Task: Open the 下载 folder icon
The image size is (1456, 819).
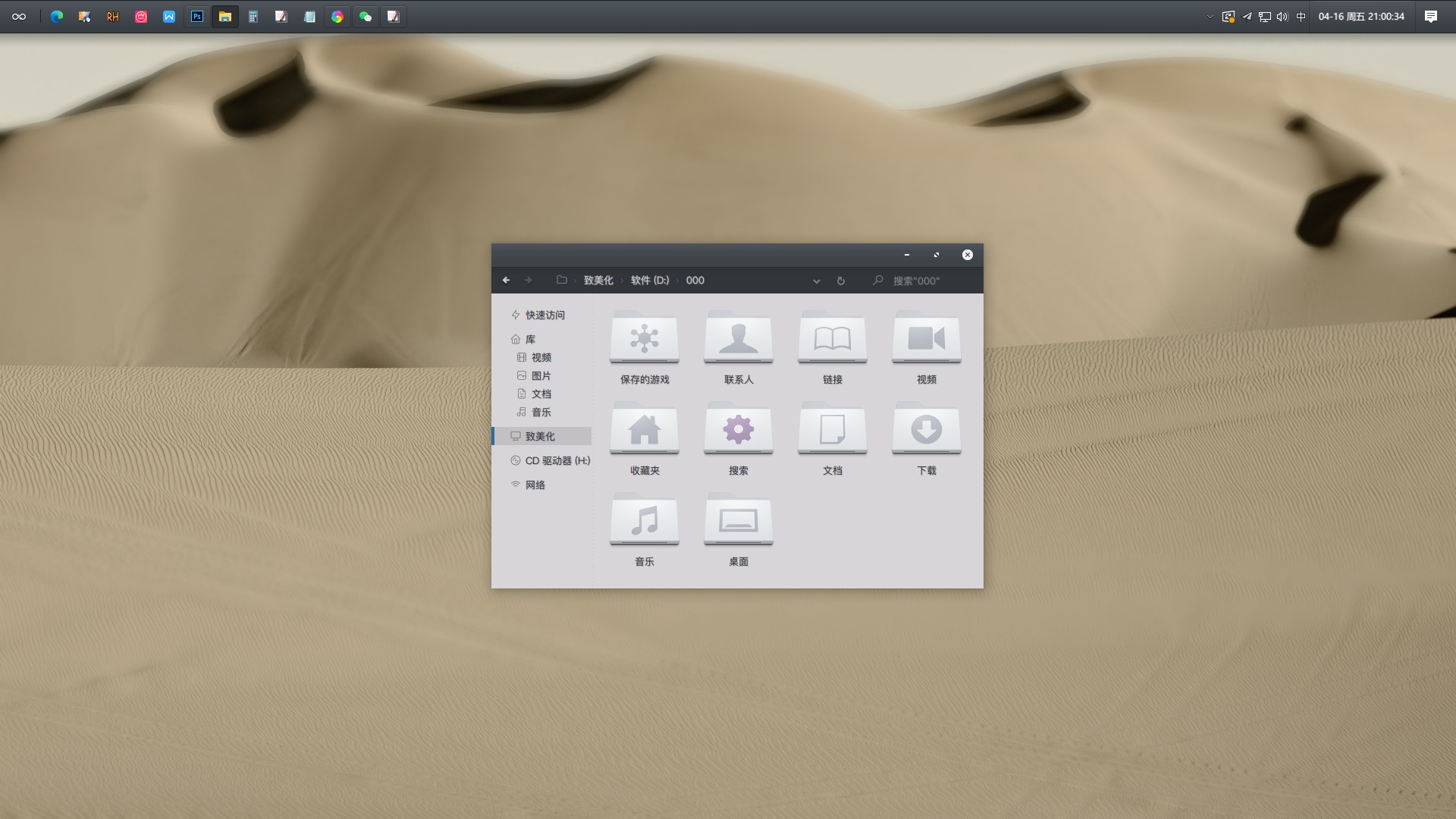Action: 927,428
